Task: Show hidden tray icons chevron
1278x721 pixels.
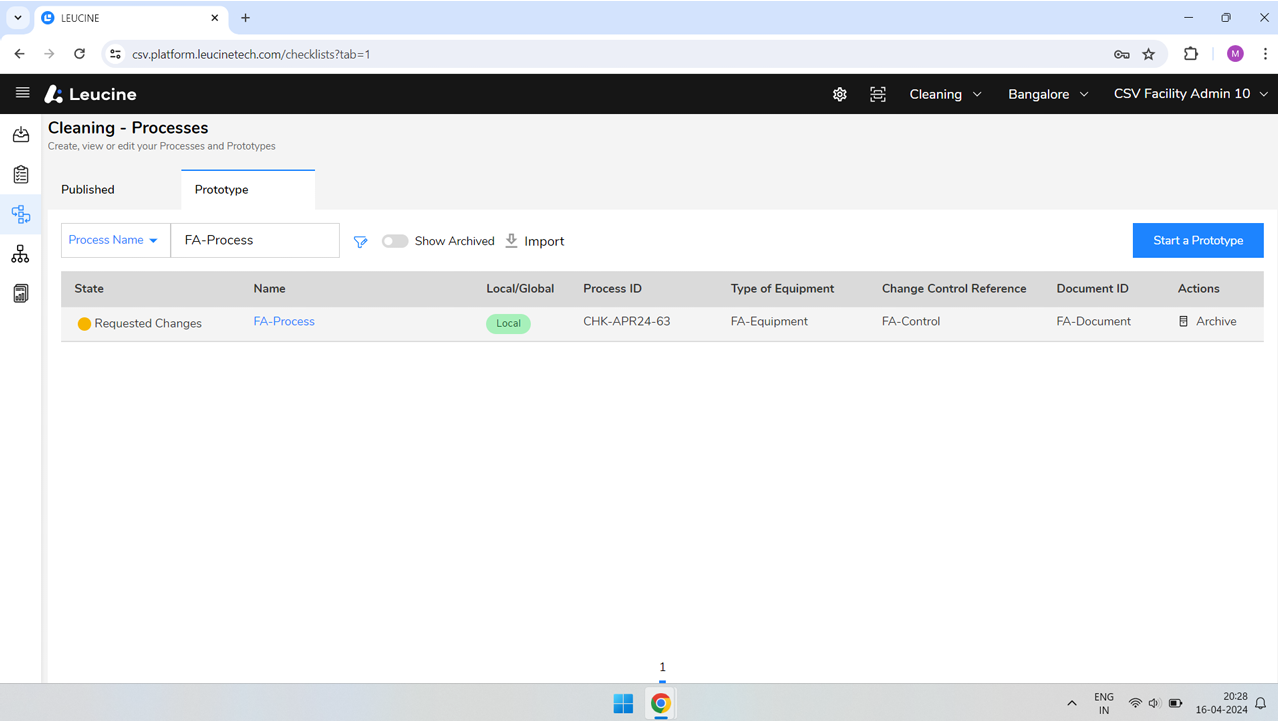Action: click(1072, 704)
